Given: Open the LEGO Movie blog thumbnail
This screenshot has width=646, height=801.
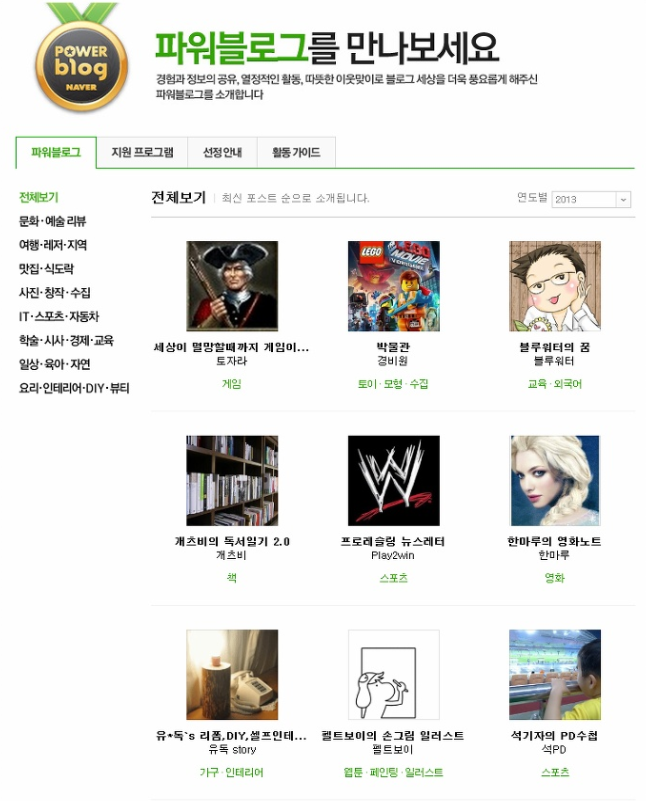Looking at the screenshot, I should click(393, 286).
